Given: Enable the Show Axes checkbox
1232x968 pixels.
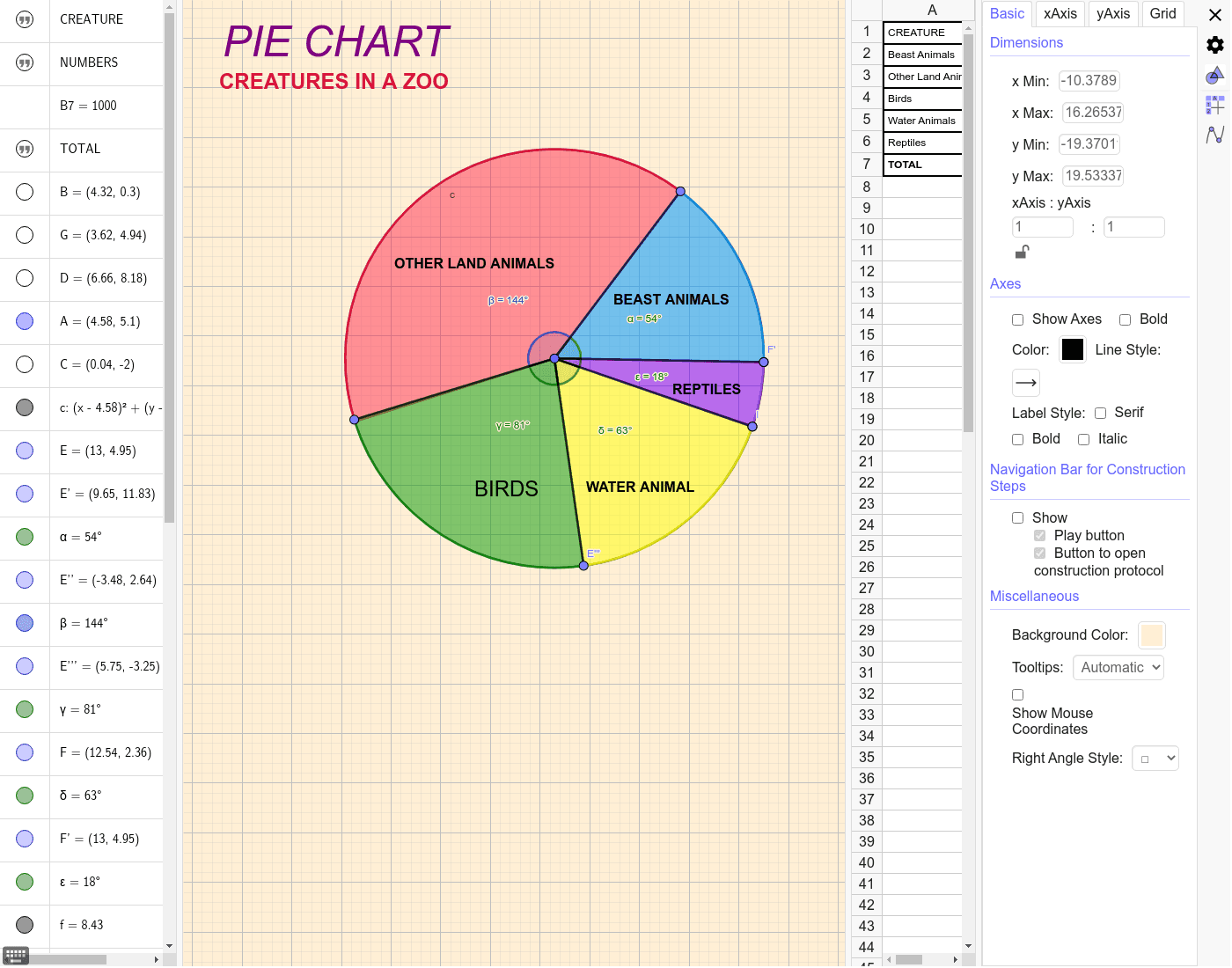Looking at the screenshot, I should click(1018, 319).
